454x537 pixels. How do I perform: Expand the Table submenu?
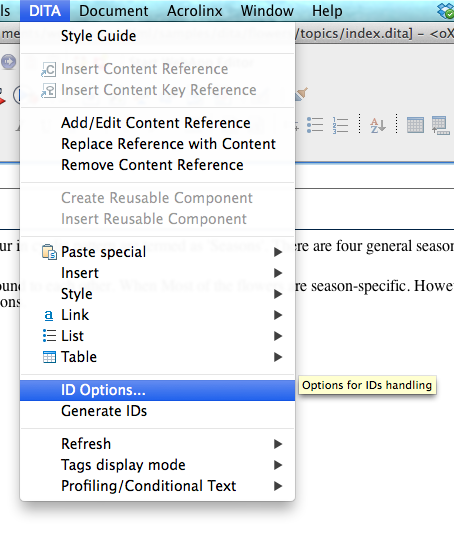157,357
